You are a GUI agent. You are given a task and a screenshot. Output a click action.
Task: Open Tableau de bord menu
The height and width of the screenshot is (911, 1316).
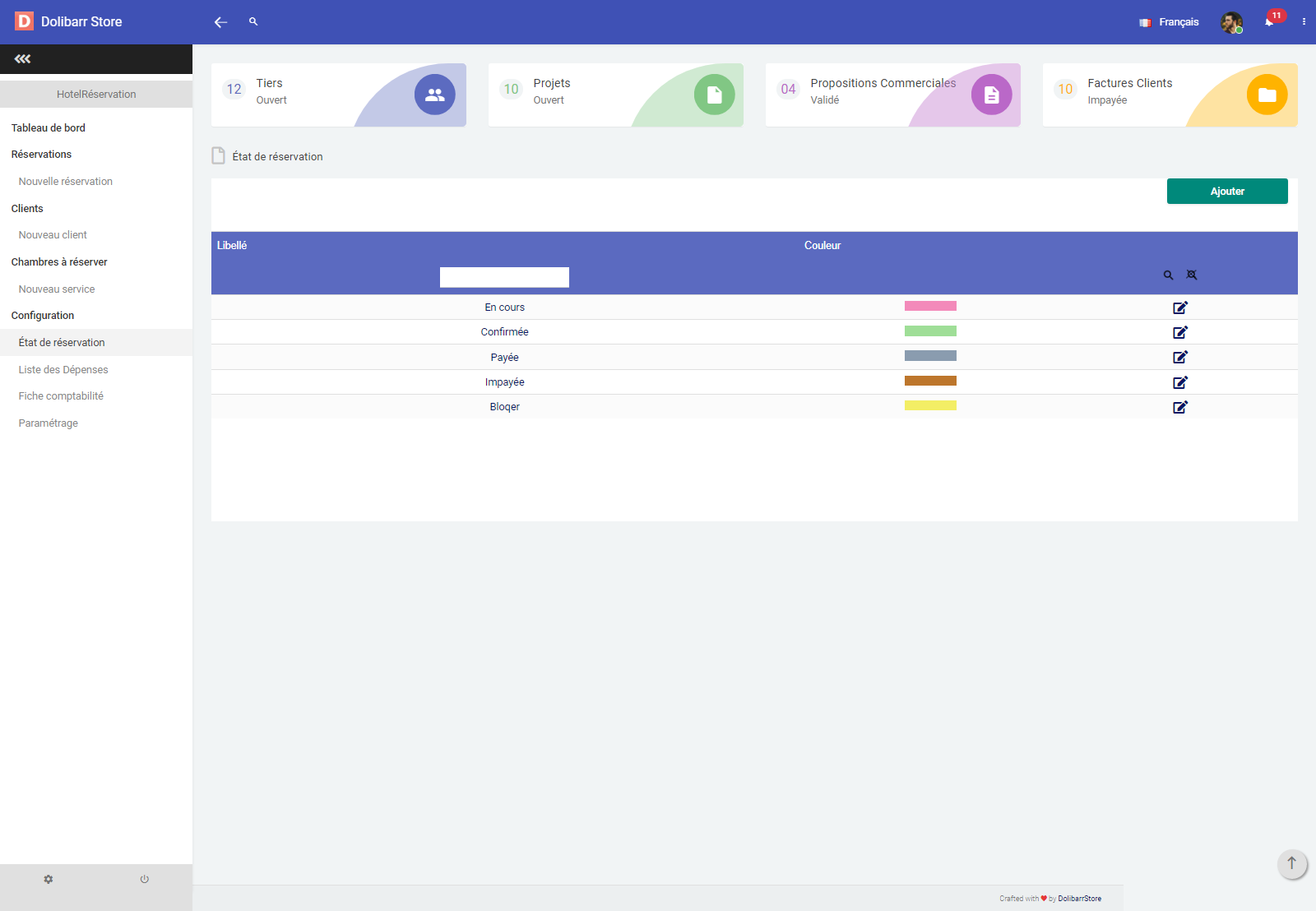pyautogui.click(x=49, y=127)
